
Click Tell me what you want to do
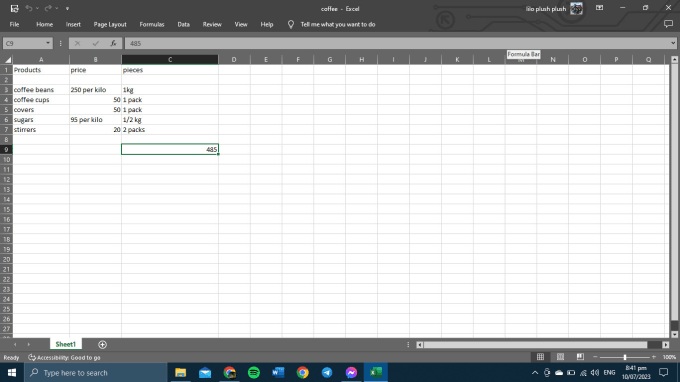338,24
